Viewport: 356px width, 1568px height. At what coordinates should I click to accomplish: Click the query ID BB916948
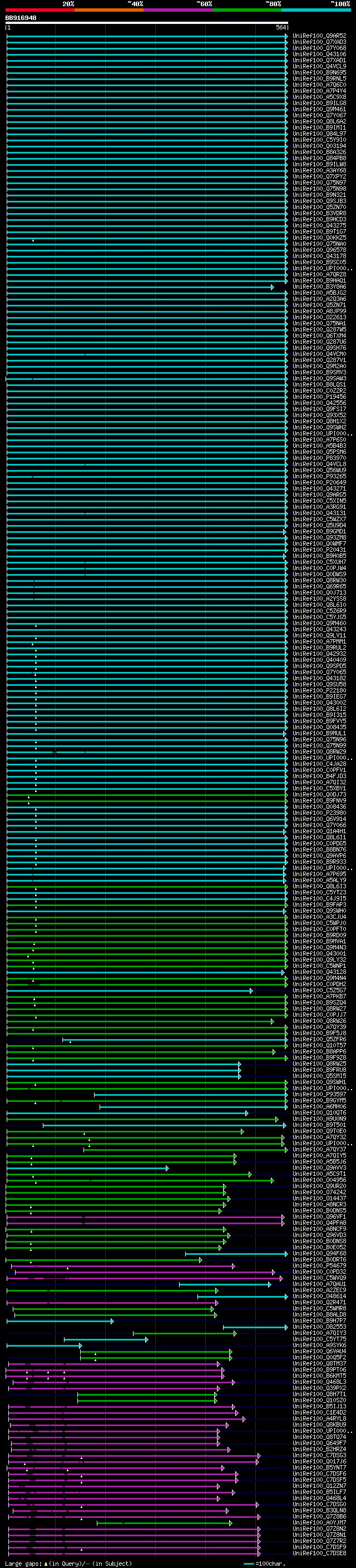[x=21, y=18]
